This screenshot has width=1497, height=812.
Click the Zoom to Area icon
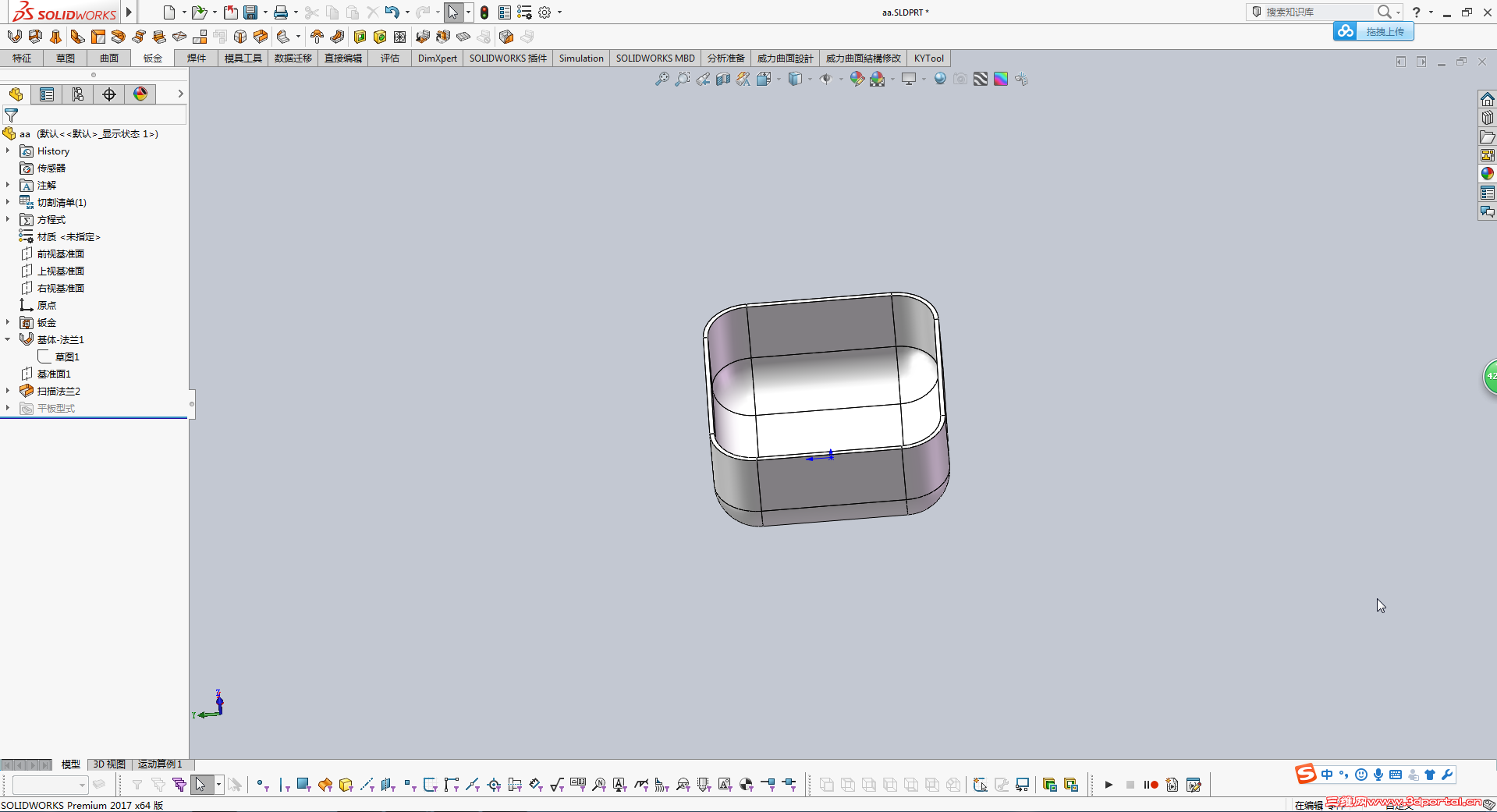[x=683, y=79]
